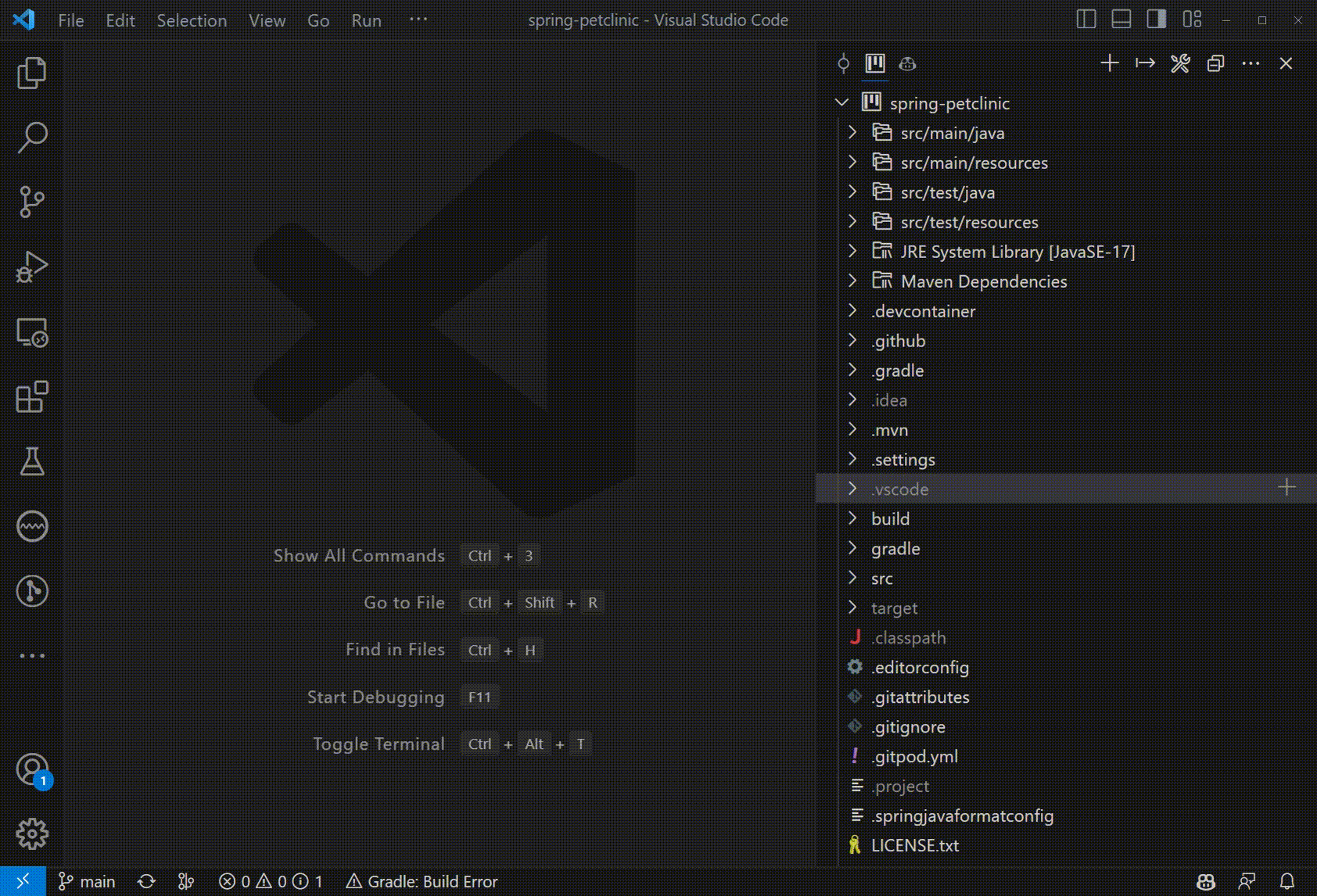Viewport: 1317px width, 896px height.
Task: Open the Testing flask view
Action: click(x=32, y=461)
